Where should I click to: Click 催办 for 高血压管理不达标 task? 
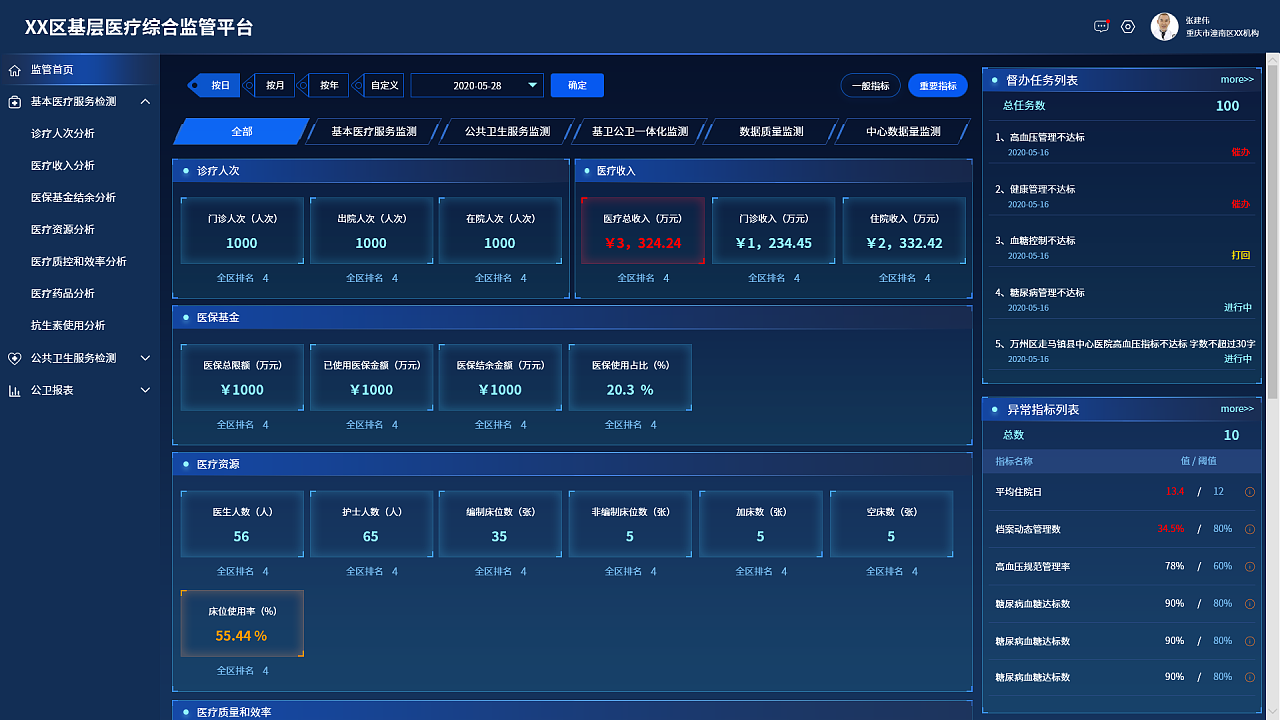click(1241, 152)
